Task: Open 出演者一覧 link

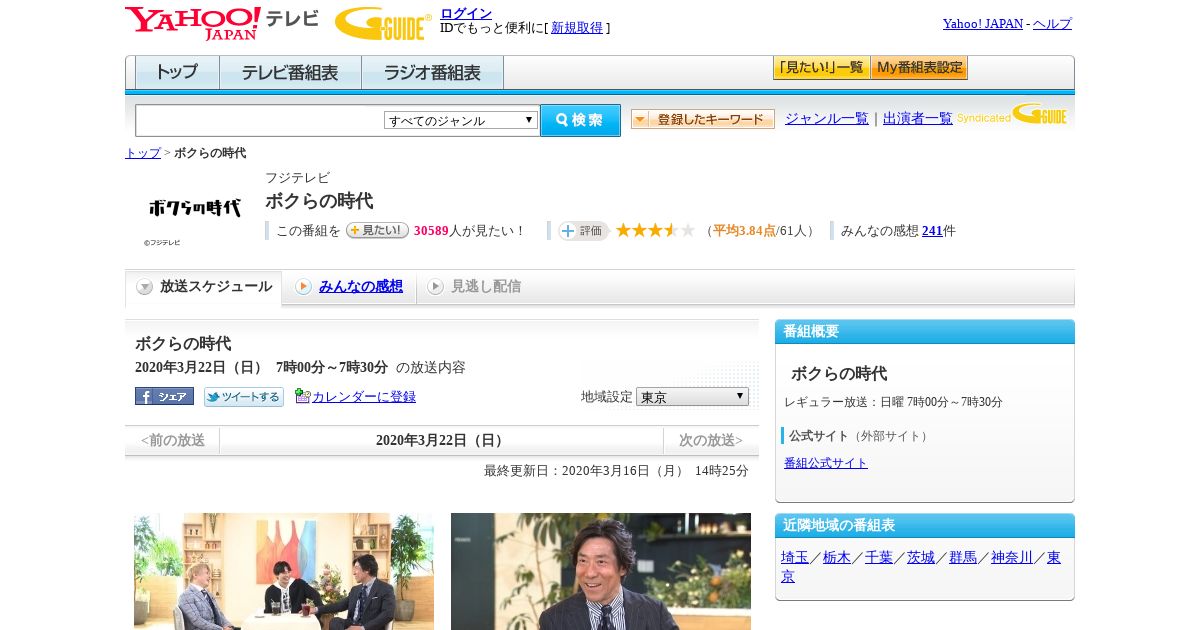Action: (x=918, y=118)
